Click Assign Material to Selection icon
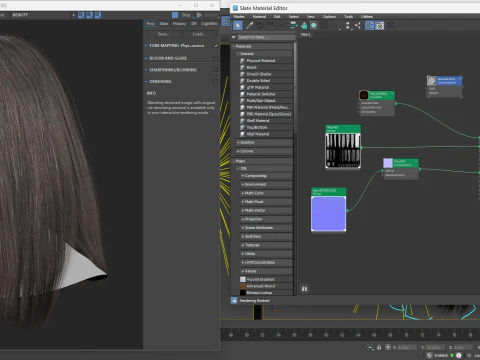 (x=271, y=25)
